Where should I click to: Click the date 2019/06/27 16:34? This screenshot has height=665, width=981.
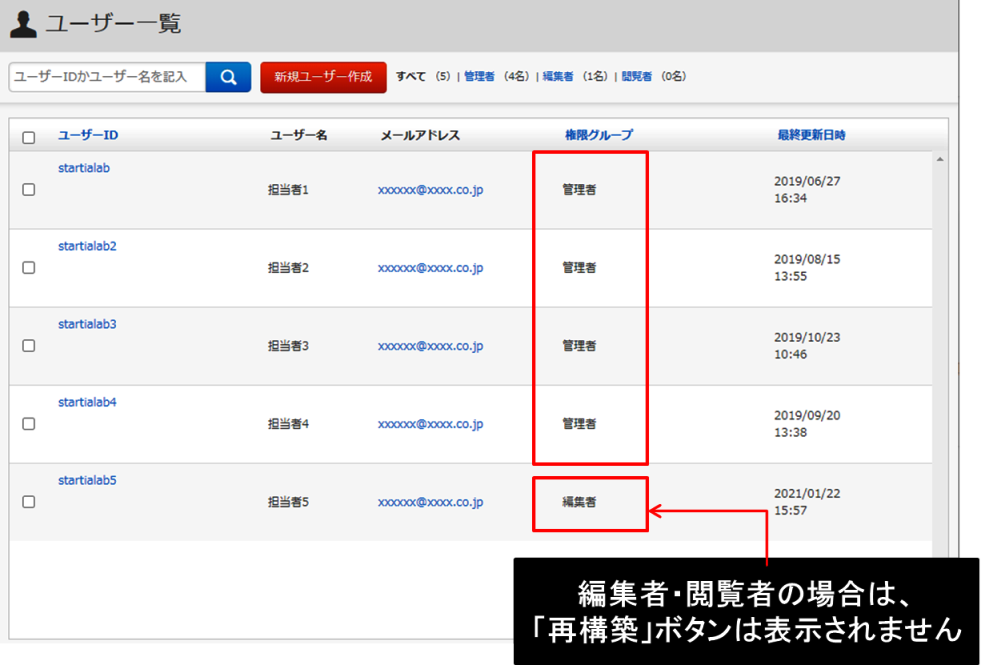[807, 190]
